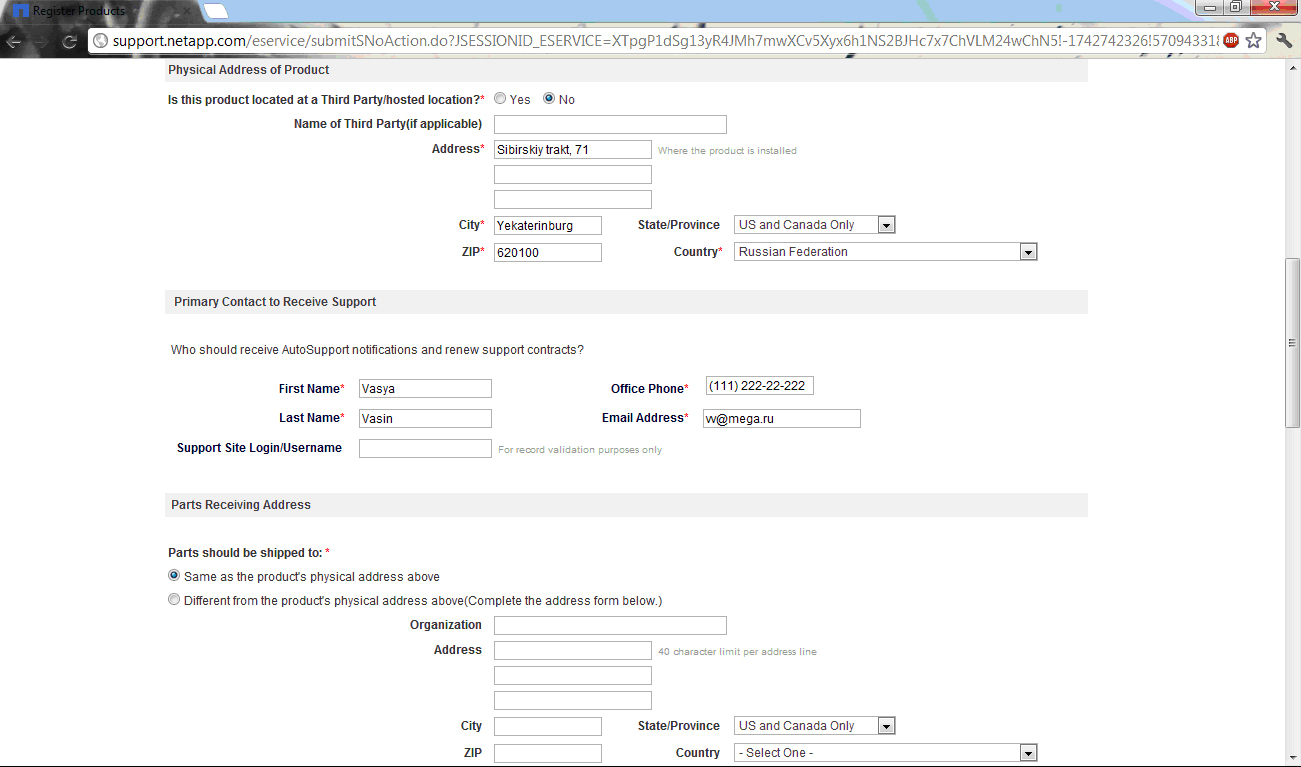Click the globe site info icon

click(x=100, y=41)
